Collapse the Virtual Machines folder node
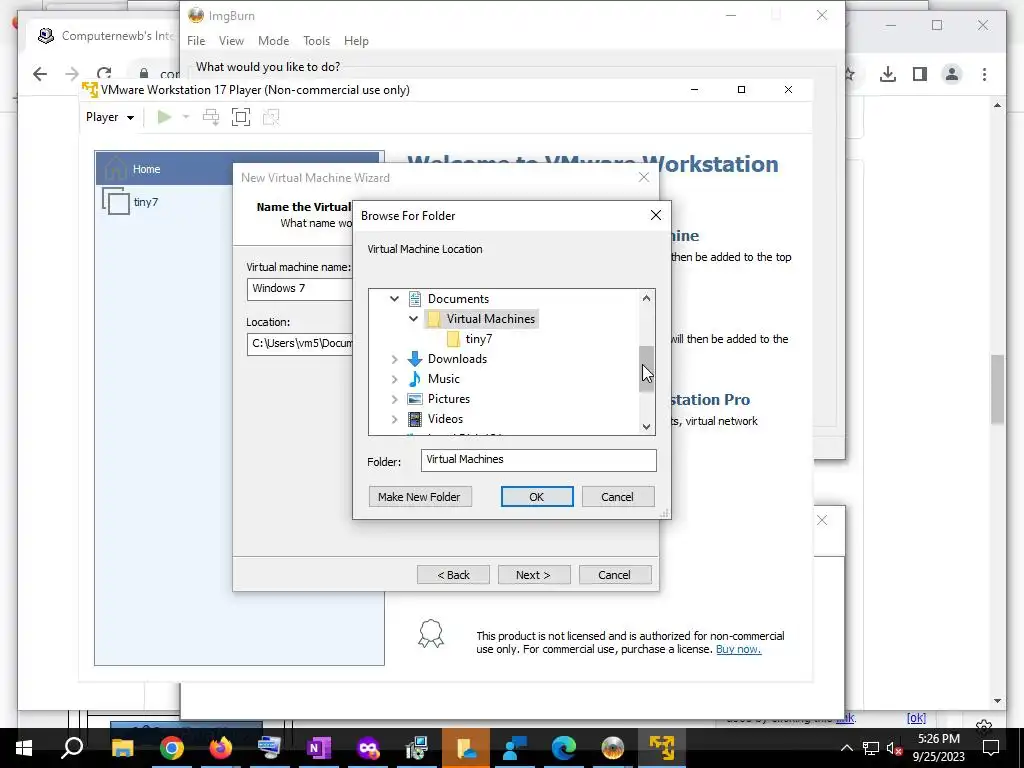1024x768 pixels. click(x=413, y=319)
